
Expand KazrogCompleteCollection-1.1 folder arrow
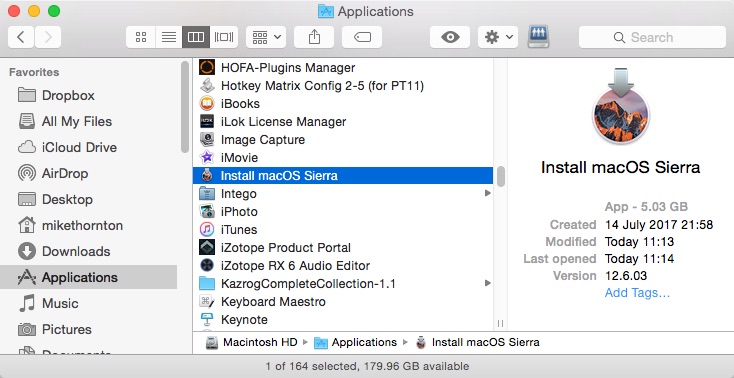click(487, 283)
